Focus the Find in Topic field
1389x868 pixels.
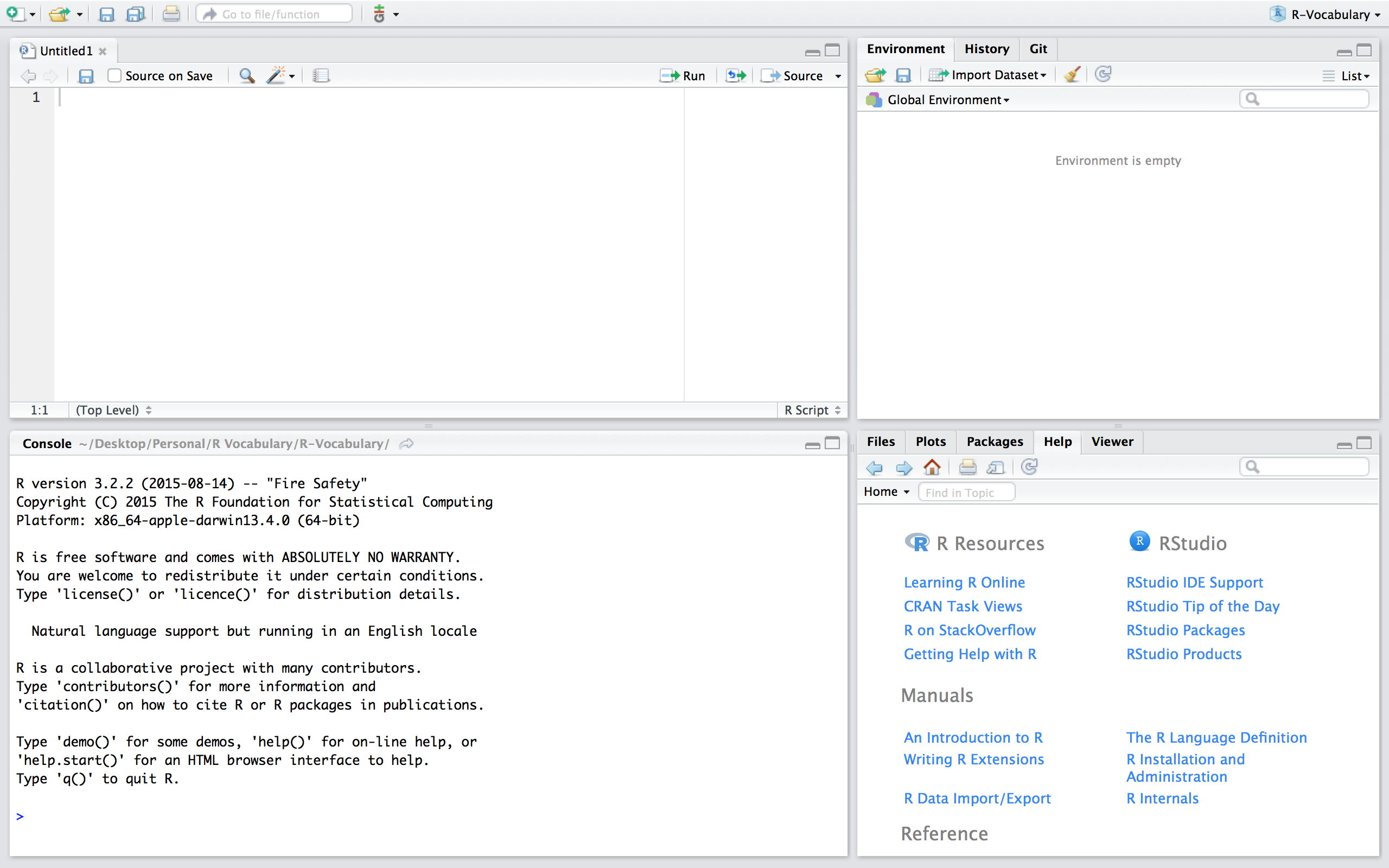click(966, 492)
